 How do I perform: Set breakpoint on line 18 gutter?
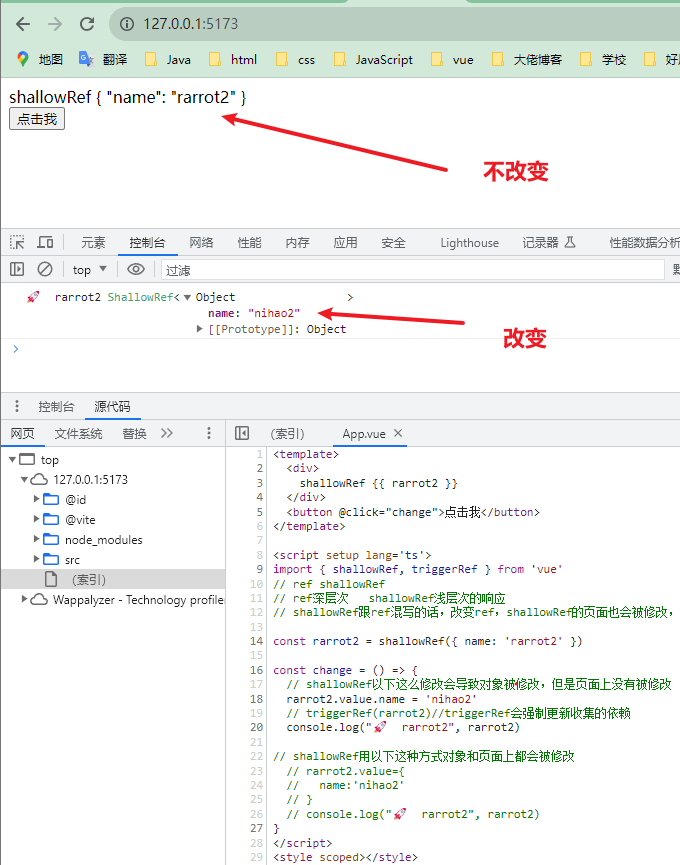[256, 699]
